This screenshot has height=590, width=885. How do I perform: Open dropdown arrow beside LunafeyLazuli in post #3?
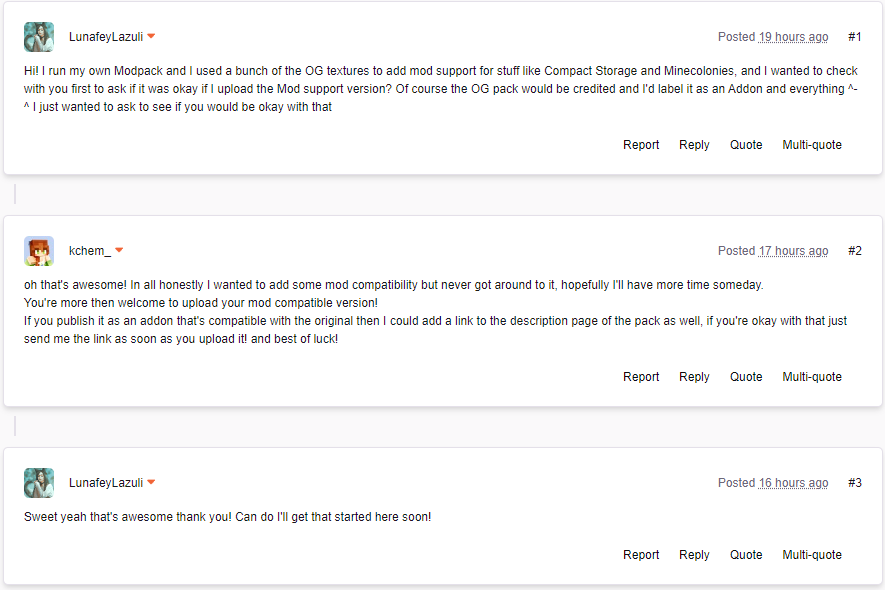pyautogui.click(x=152, y=483)
